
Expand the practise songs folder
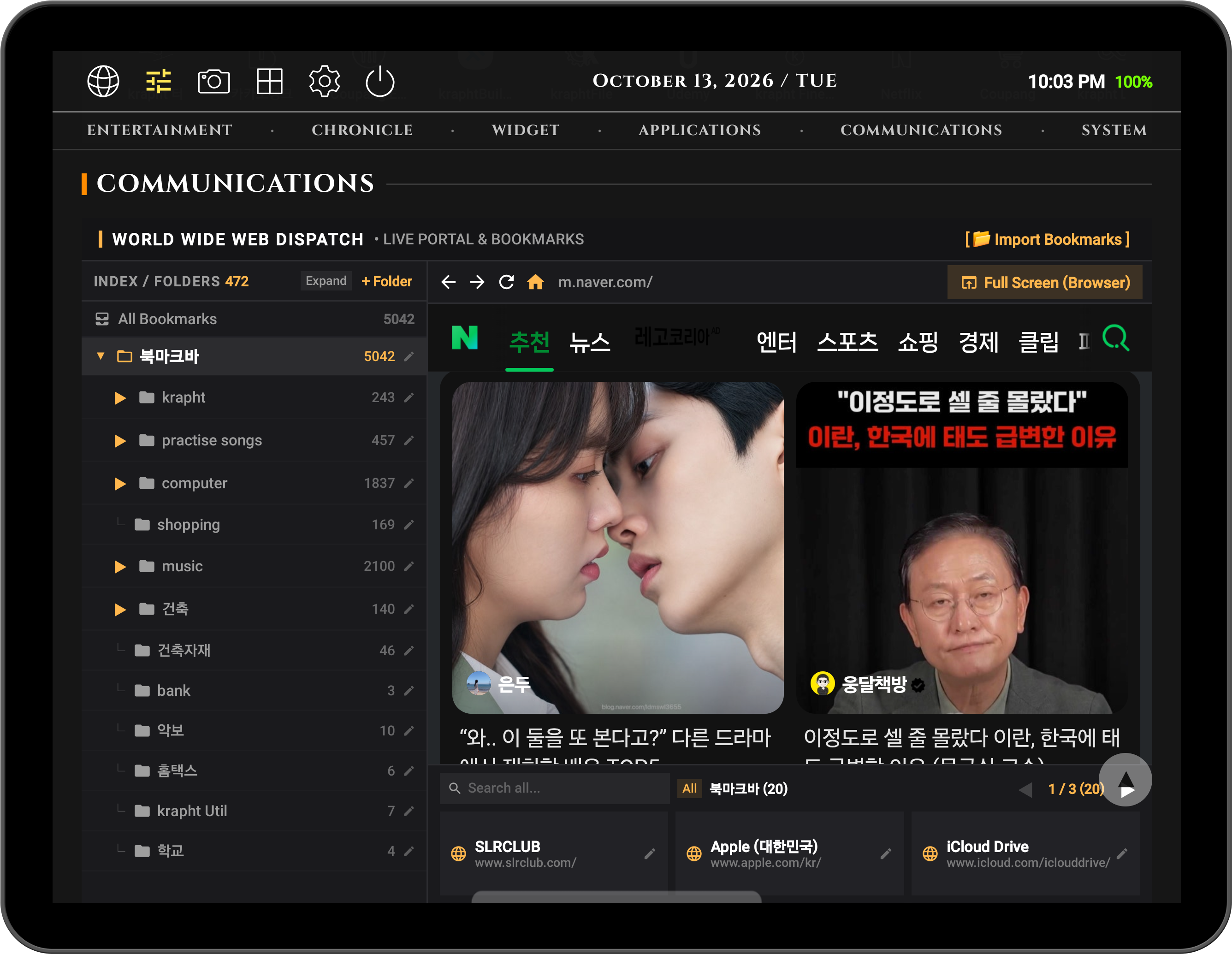120,441
